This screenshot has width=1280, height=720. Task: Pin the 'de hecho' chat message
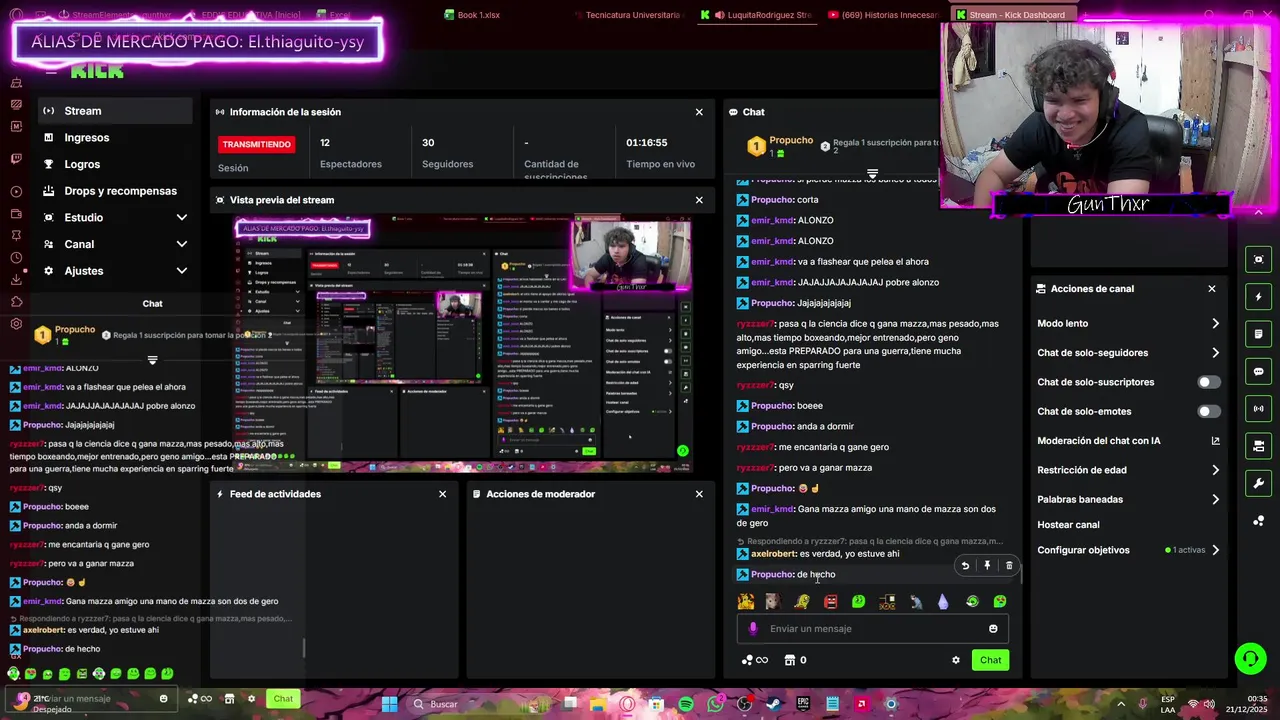coord(987,566)
